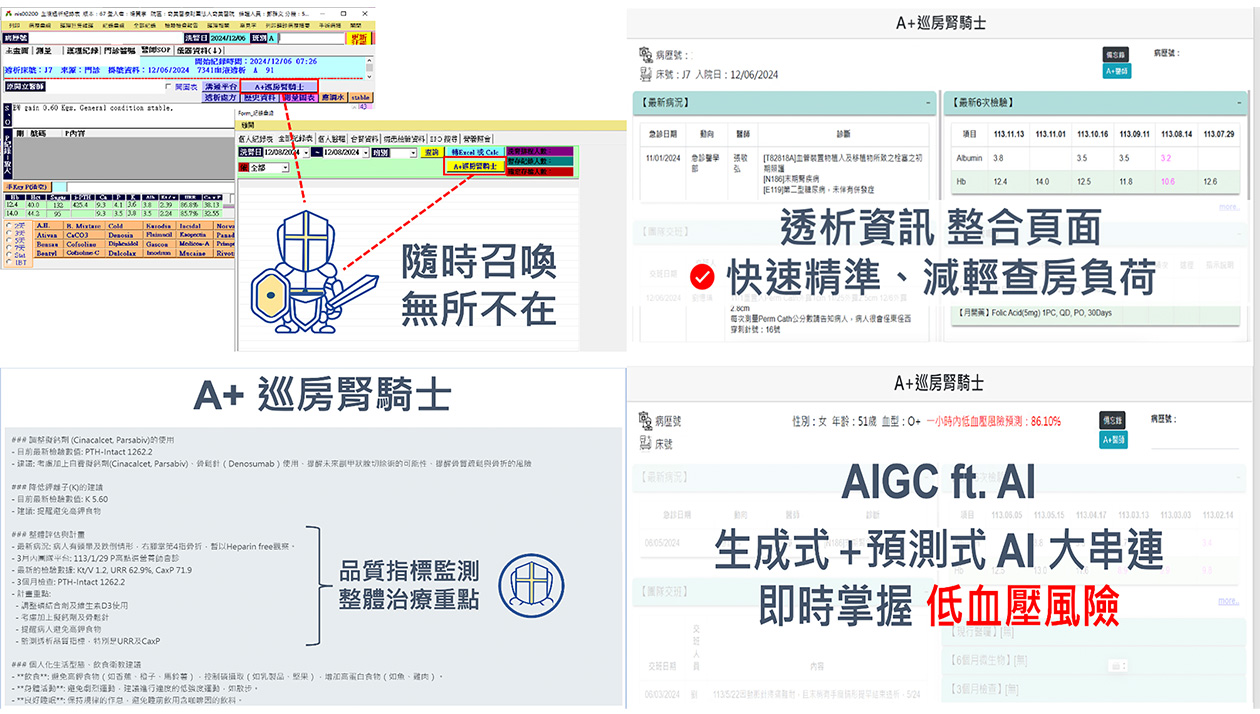Click the red-outlined A+巡房腎騎士 button in main window
1260x714 pixels.
279,87
